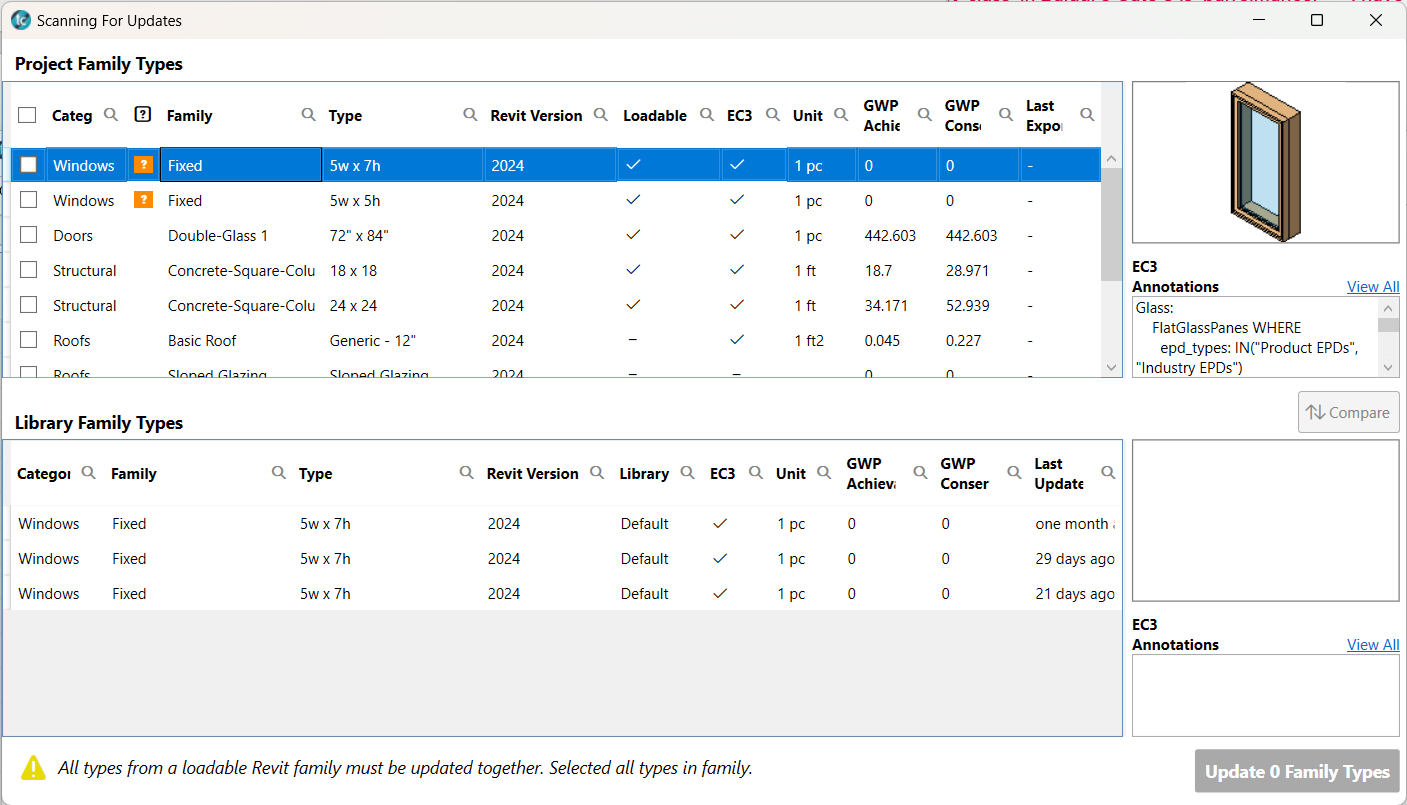Viewport: 1407px width, 805px height.
Task: Click the orange warning icon on Windows 5w x 5h row
Action: tap(143, 200)
